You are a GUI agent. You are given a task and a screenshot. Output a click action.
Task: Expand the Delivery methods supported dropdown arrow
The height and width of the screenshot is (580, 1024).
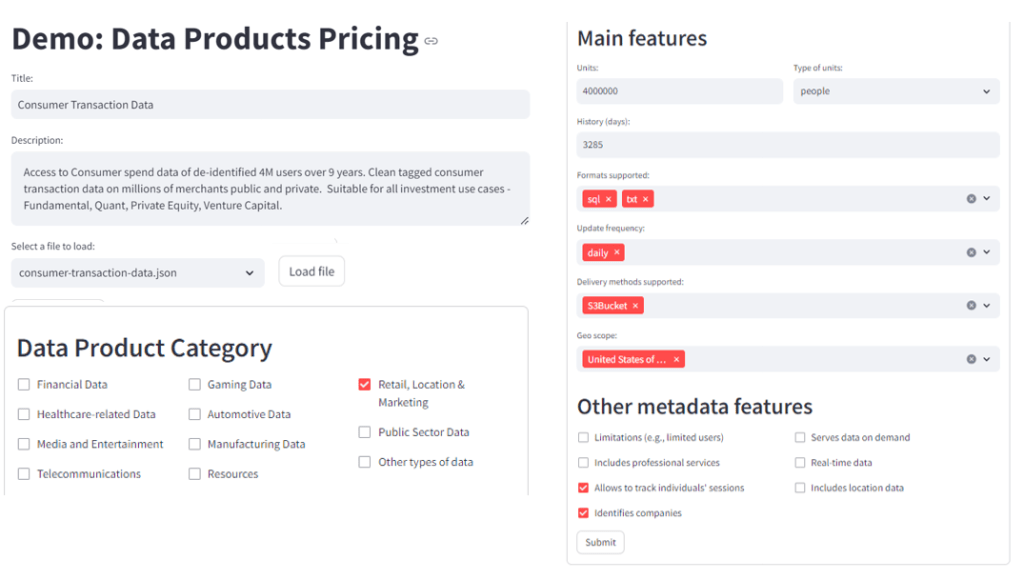[987, 306]
